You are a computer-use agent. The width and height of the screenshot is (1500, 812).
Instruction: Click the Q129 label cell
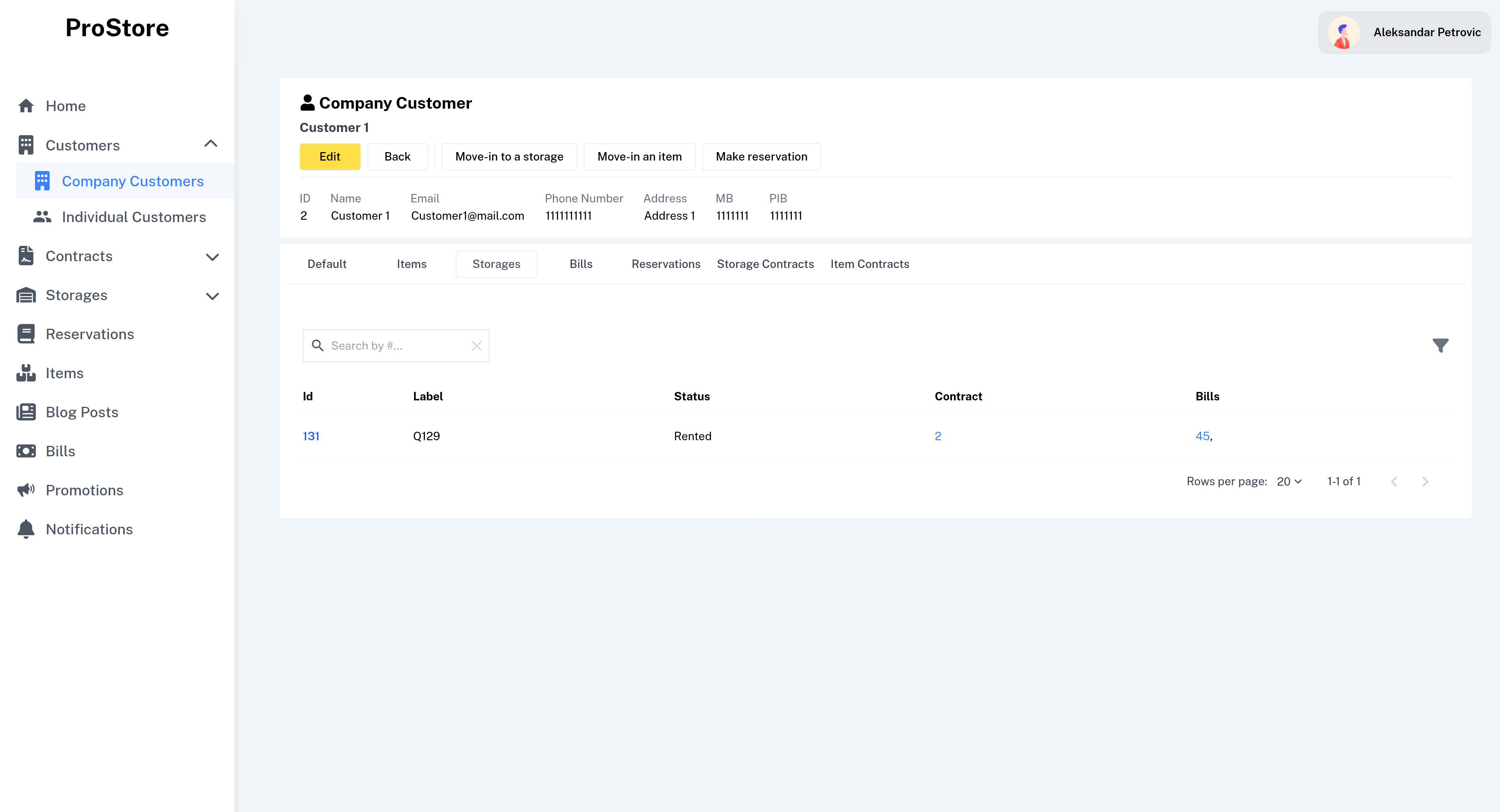426,436
